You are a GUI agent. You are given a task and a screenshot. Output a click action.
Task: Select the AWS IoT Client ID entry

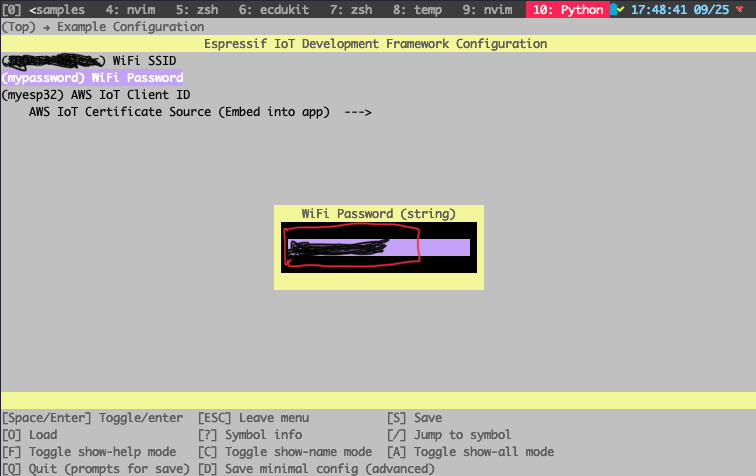pyautogui.click(x=96, y=95)
